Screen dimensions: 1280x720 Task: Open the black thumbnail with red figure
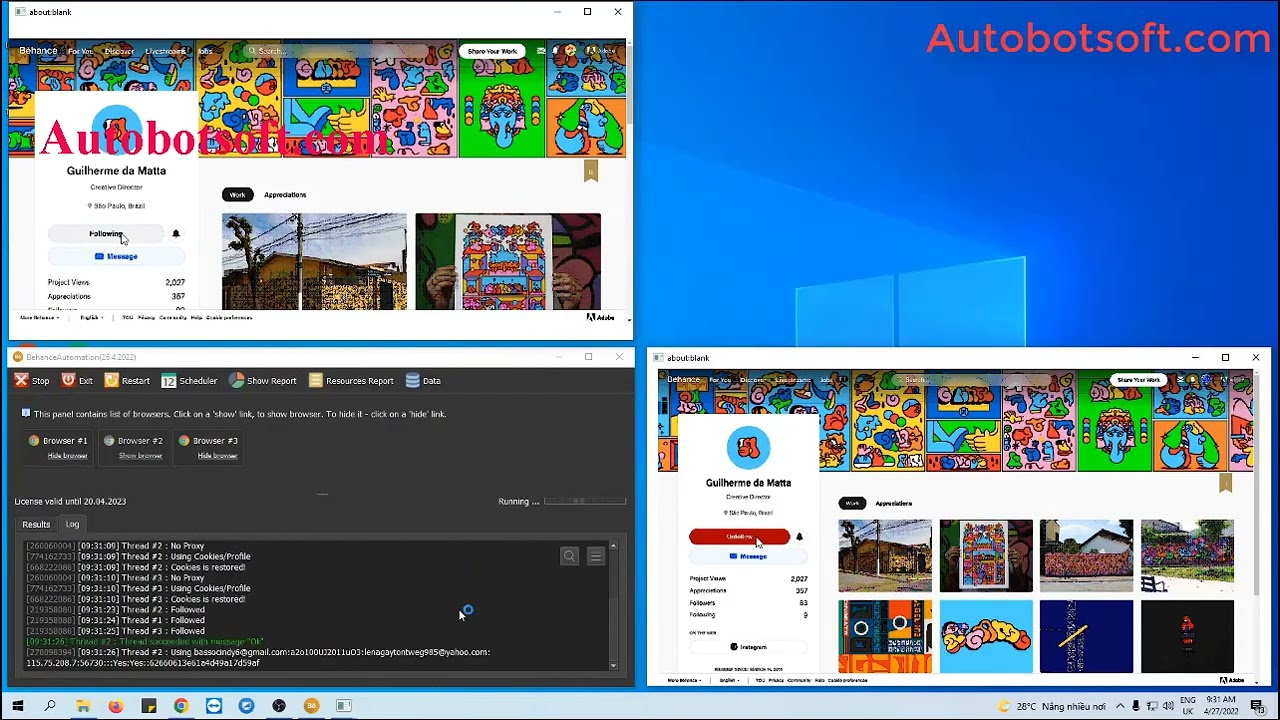1187,637
